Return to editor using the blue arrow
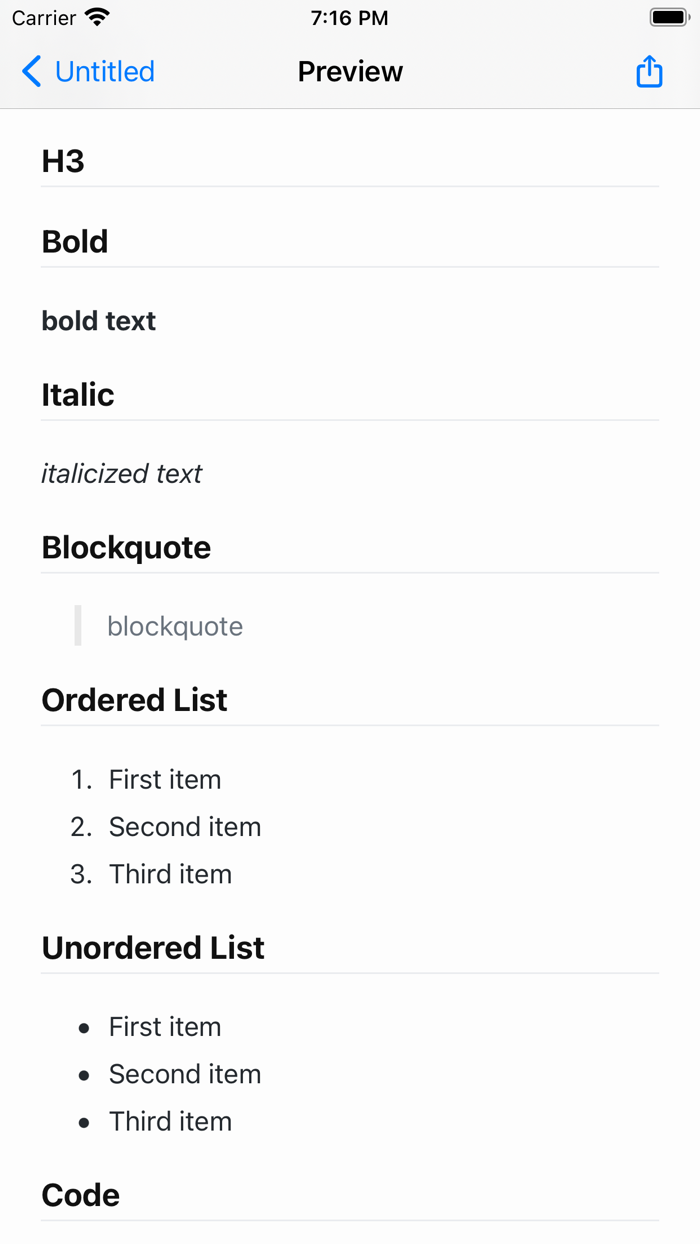 [x=31, y=71]
